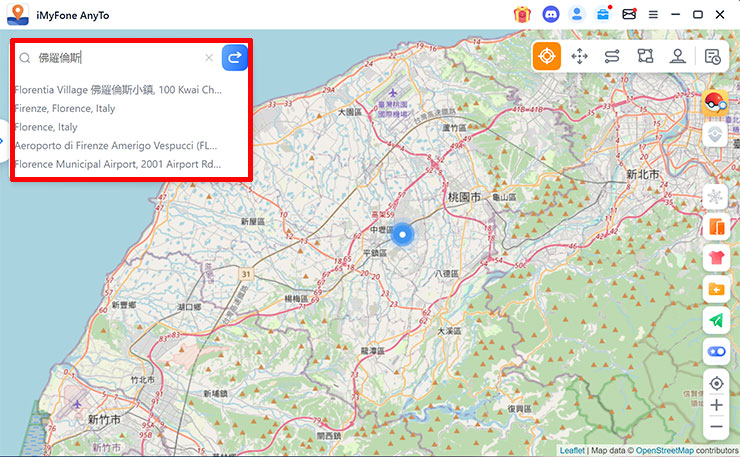740x457 pixels.
Task: Select the Teleport mode target icon
Action: tap(546, 56)
